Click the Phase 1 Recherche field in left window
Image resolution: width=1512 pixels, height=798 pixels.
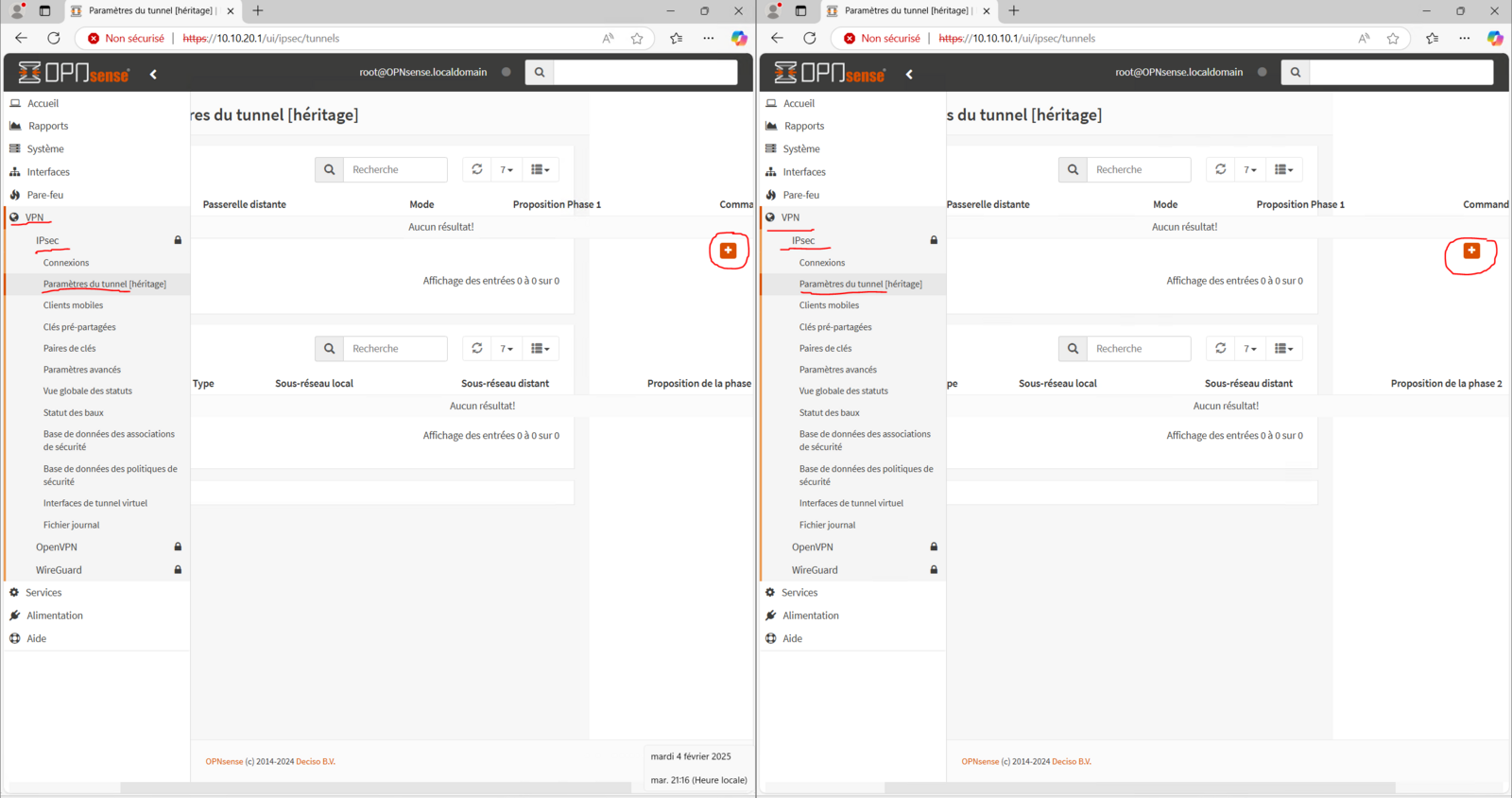coord(394,169)
